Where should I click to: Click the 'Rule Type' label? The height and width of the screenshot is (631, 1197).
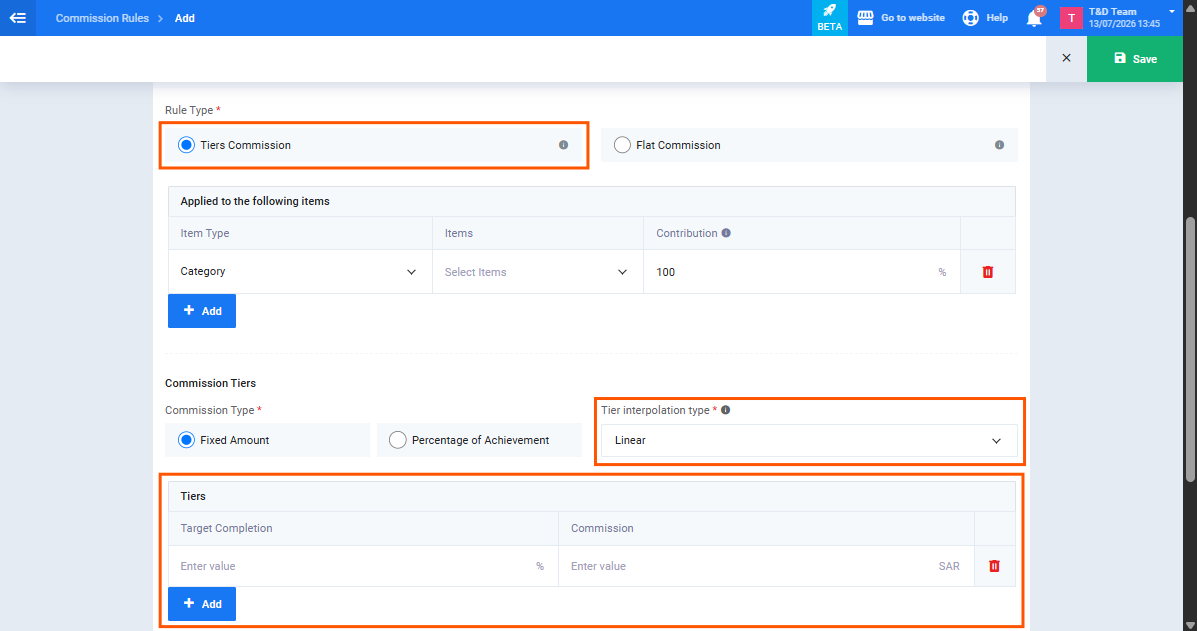(x=189, y=110)
